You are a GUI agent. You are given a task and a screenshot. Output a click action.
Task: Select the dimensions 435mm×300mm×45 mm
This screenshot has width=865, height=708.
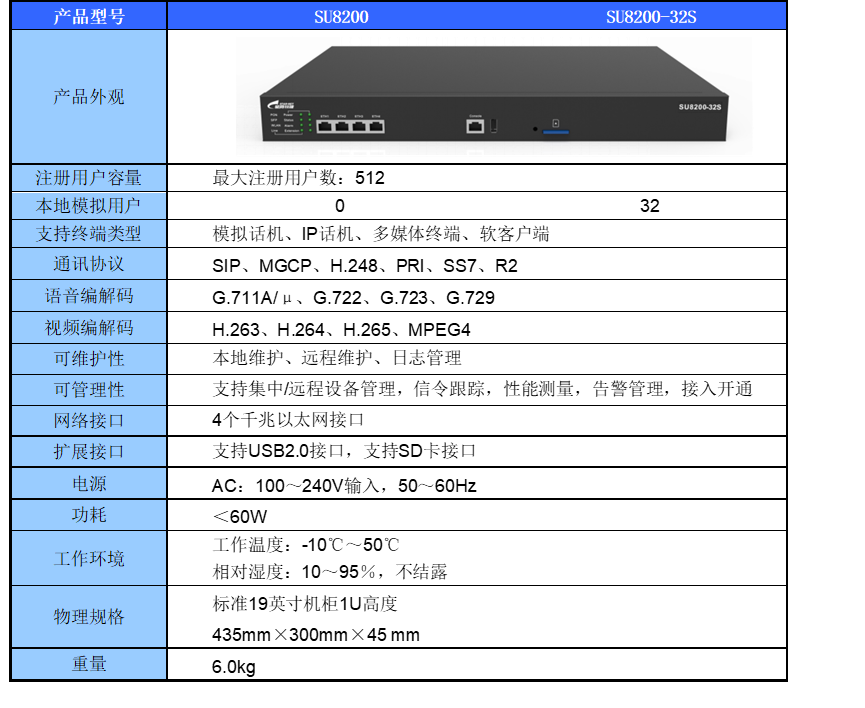[x=316, y=635]
